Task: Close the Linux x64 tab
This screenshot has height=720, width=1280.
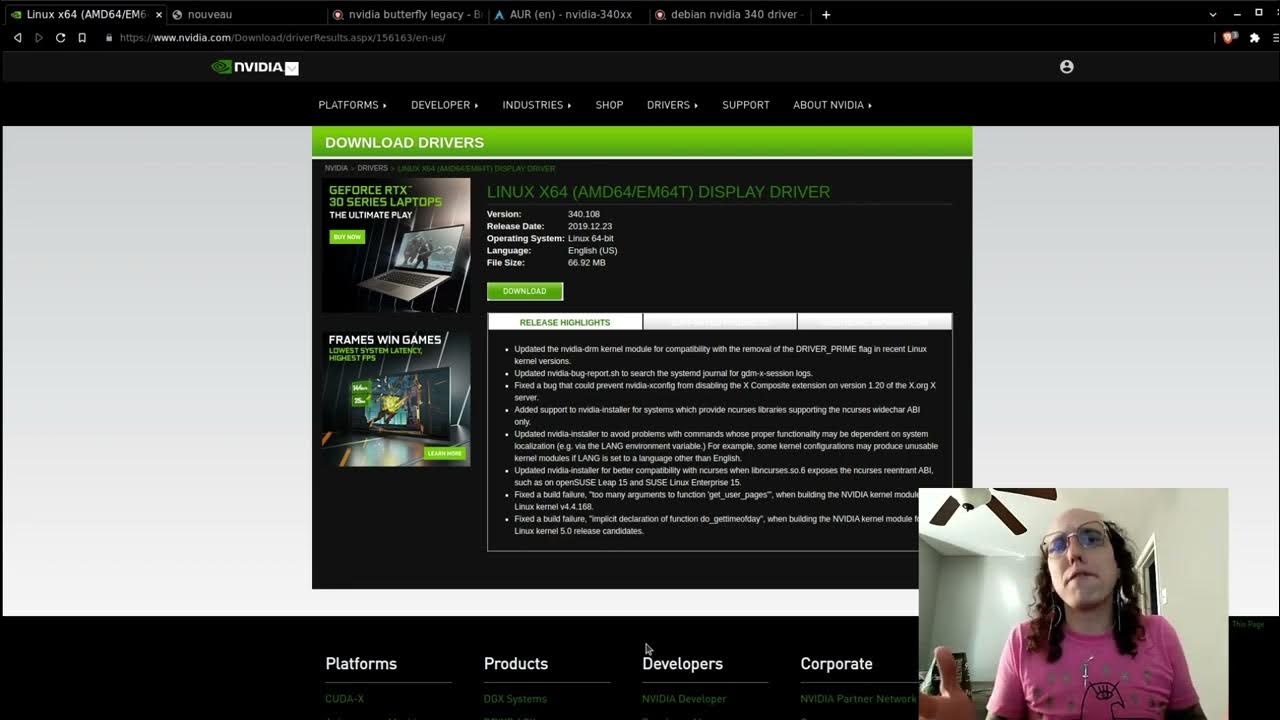Action: pyautogui.click(x=158, y=14)
